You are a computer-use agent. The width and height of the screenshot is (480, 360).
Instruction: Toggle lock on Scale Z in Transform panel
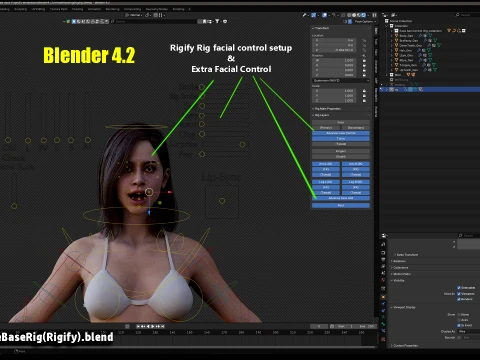(364, 100)
